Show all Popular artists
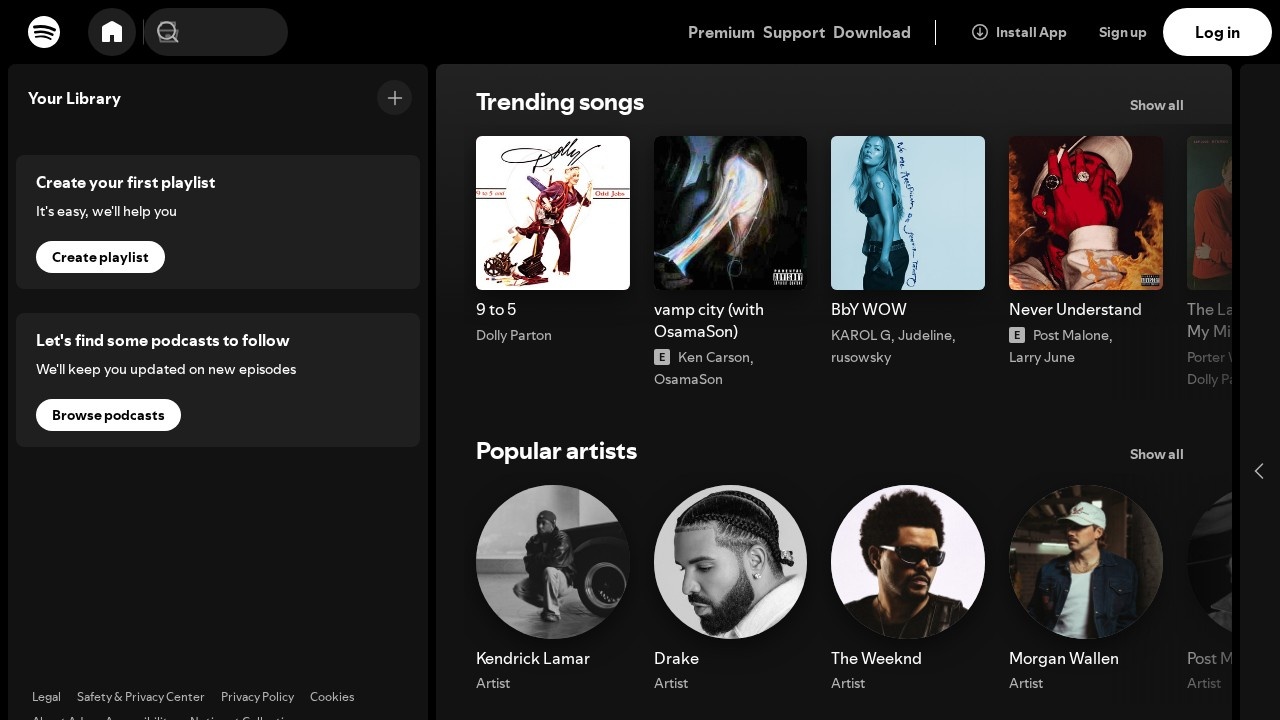Image resolution: width=1280 pixels, height=720 pixels. coord(1156,454)
